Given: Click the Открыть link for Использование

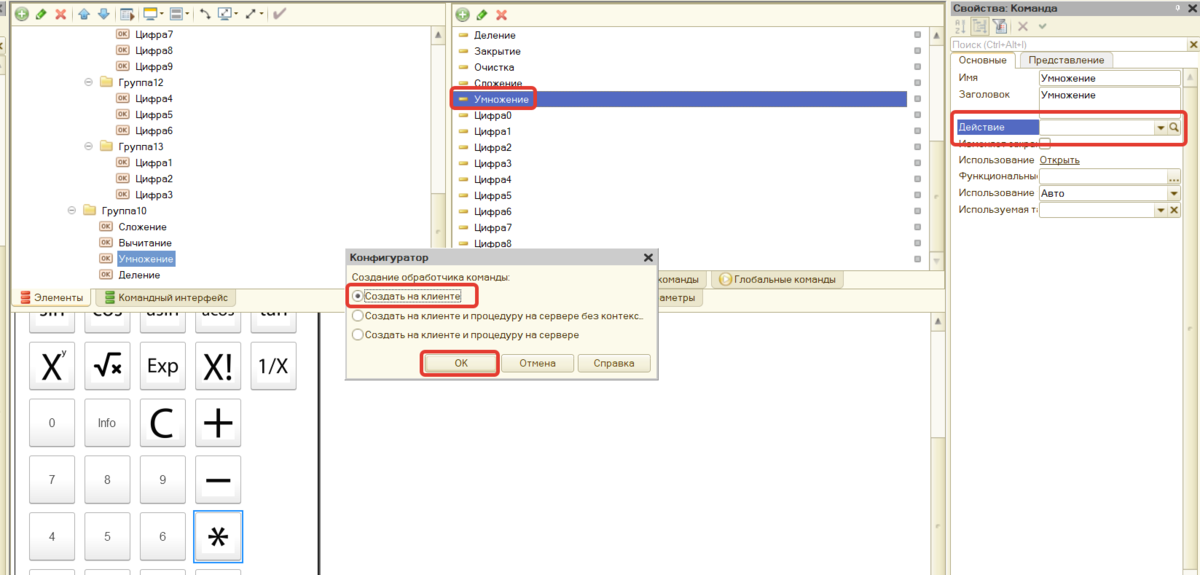Looking at the screenshot, I should (1059, 160).
